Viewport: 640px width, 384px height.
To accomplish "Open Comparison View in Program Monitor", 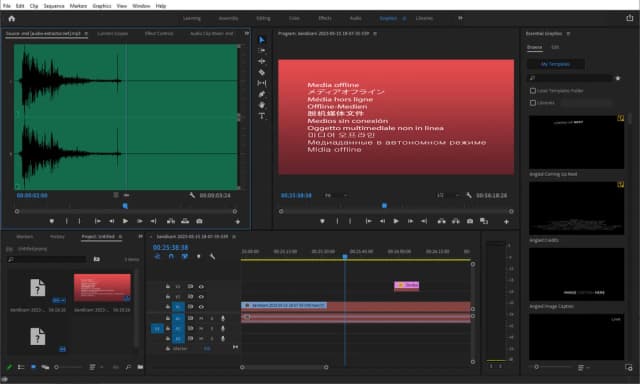I will click(x=484, y=221).
